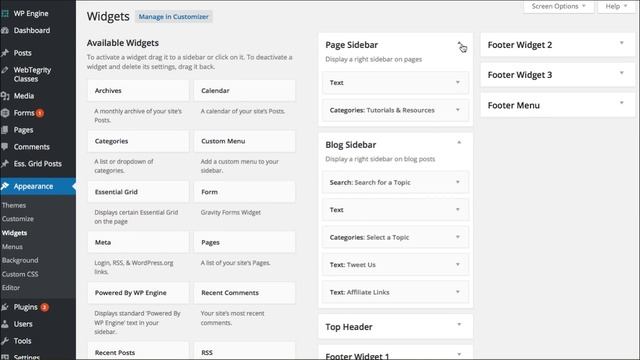Select the Powered By WP Engine widget
Screen dimensions: 640x360
click(138, 293)
